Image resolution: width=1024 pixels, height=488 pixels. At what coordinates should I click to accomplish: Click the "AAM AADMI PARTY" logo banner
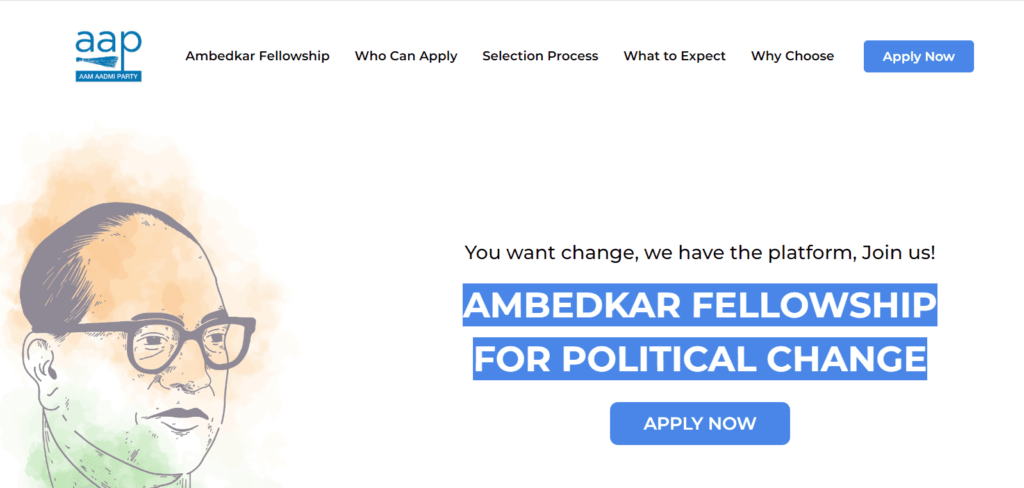(108, 76)
